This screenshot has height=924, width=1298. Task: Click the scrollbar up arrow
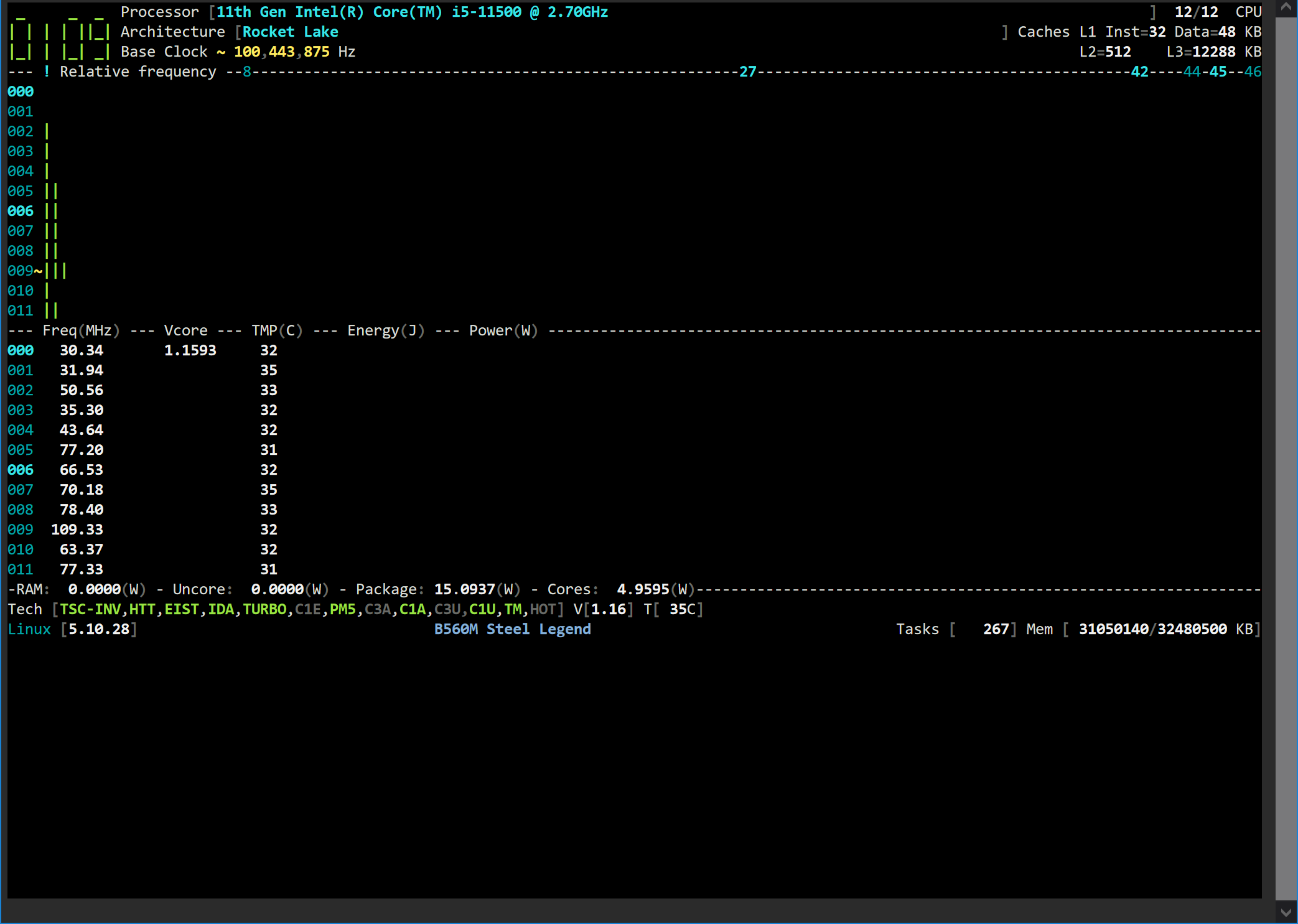[1286, 9]
